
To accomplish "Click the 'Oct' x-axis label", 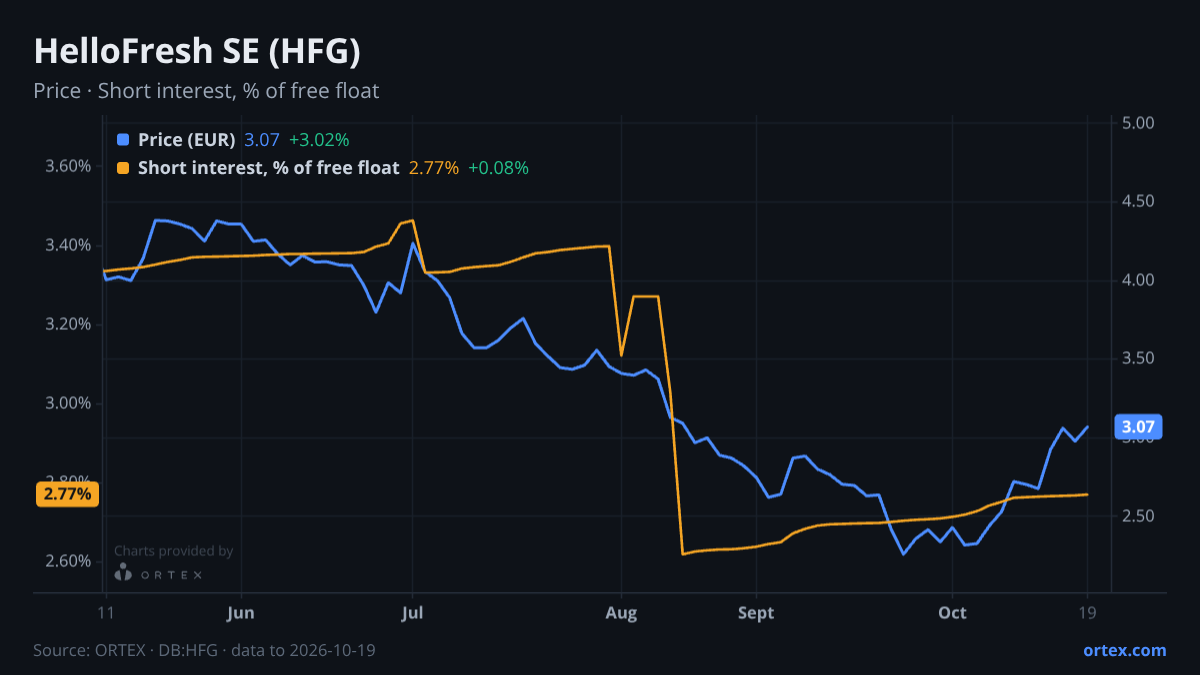I will tap(953, 613).
